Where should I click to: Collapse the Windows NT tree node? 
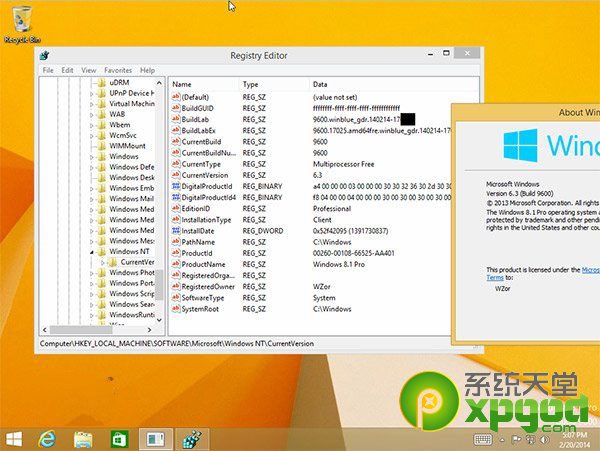(x=91, y=252)
